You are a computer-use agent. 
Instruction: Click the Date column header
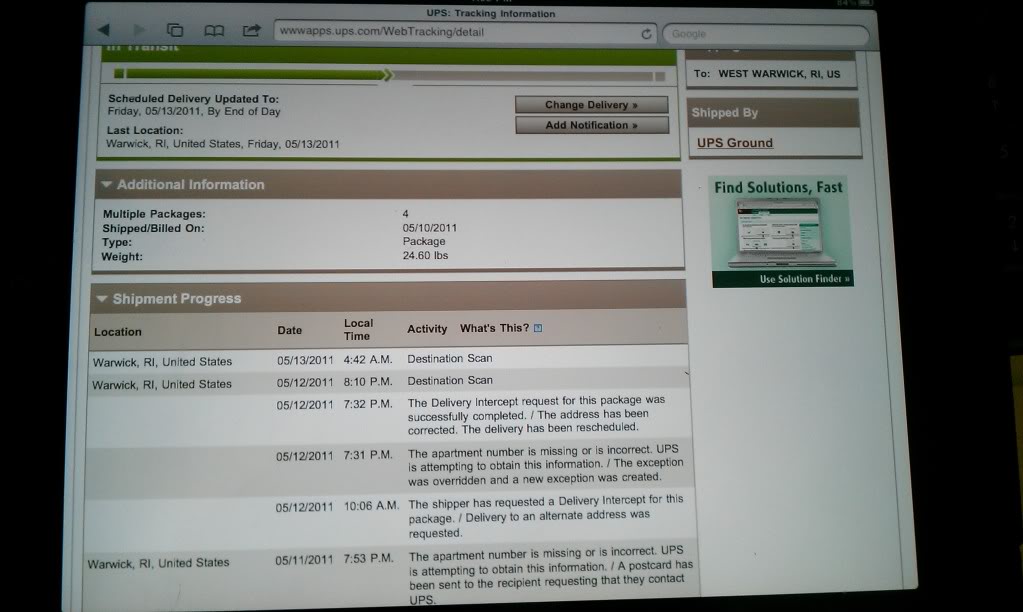click(x=289, y=330)
